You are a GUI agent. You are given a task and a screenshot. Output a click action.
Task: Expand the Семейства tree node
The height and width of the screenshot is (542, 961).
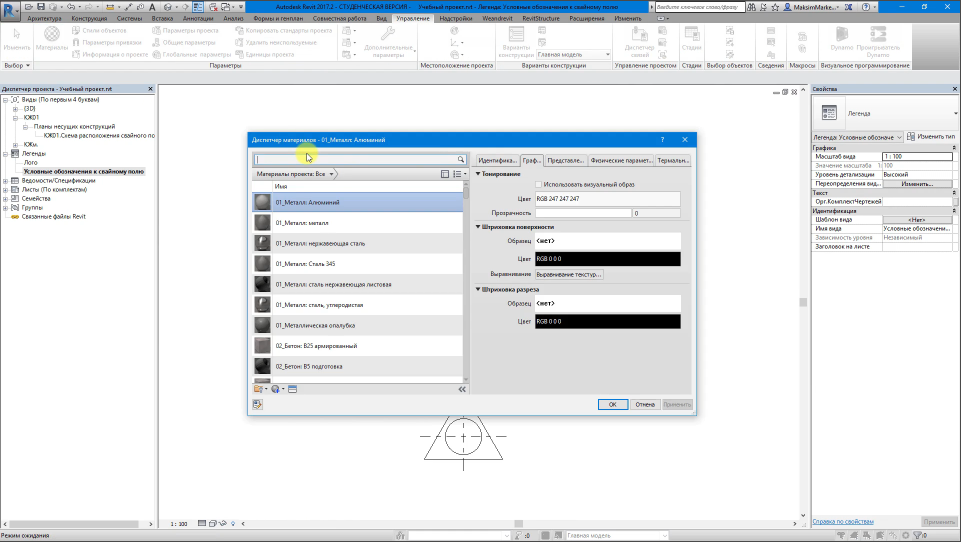tap(6, 199)
